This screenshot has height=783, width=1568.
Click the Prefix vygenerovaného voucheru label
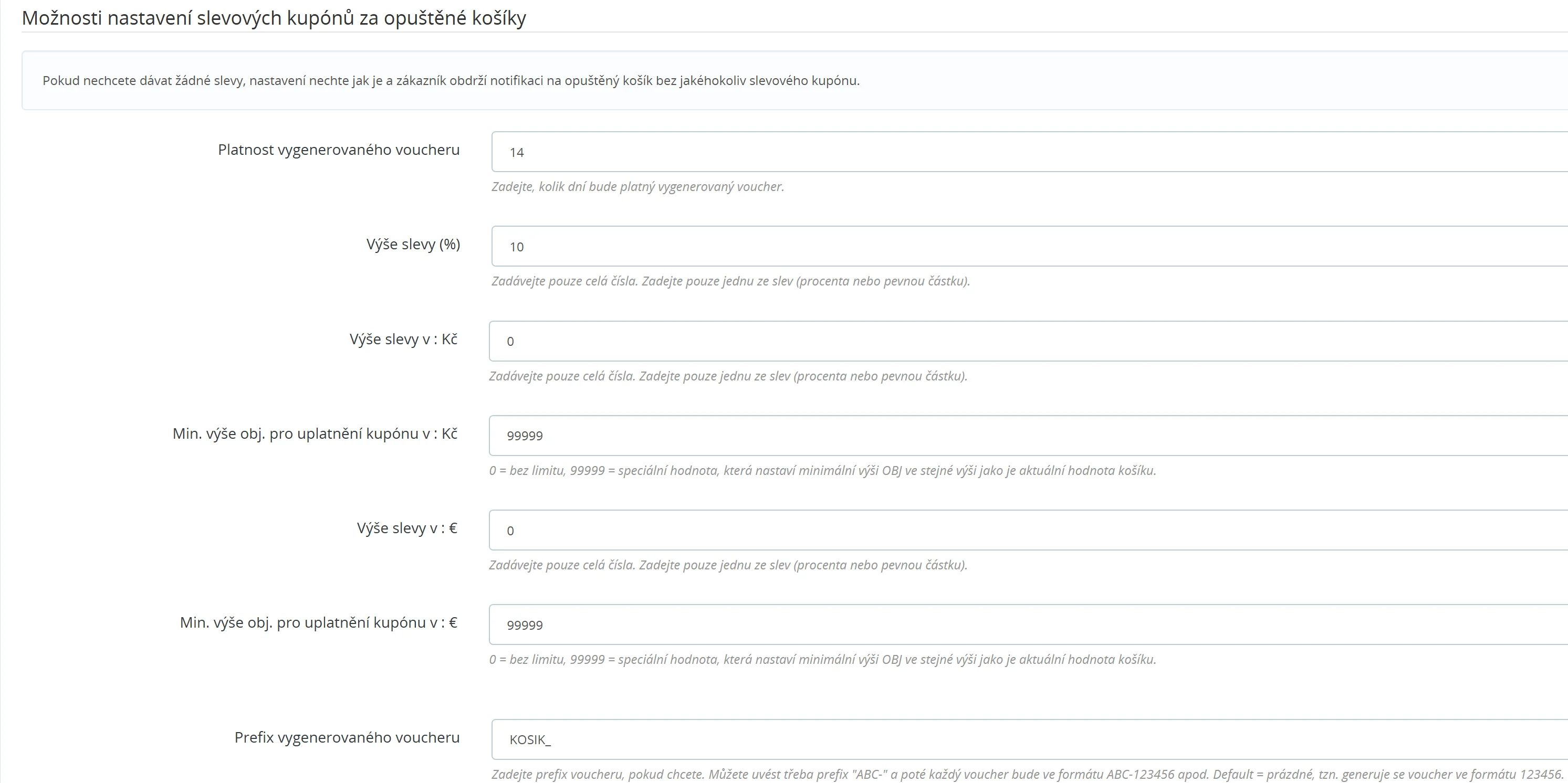(x=347, y=738)
